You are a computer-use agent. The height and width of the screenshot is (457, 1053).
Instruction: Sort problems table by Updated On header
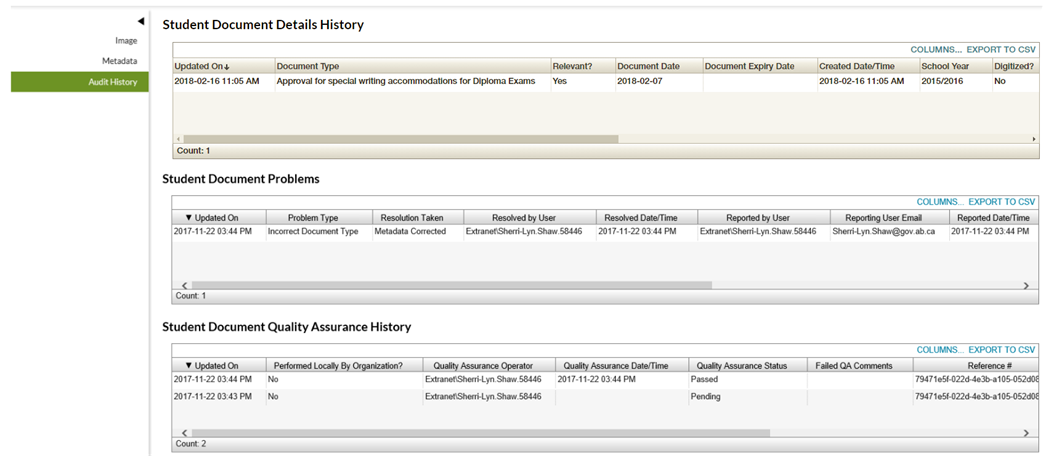click(216, 217)
